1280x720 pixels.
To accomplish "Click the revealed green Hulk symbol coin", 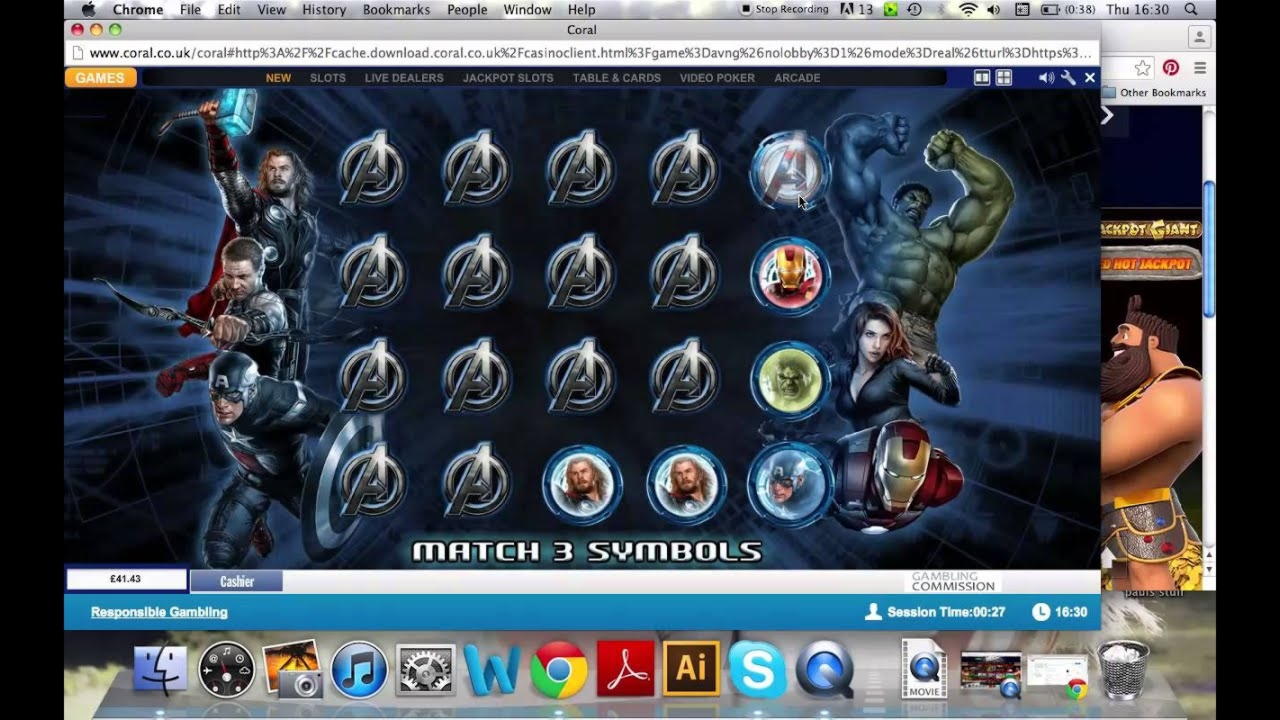I will pos(790,380).
